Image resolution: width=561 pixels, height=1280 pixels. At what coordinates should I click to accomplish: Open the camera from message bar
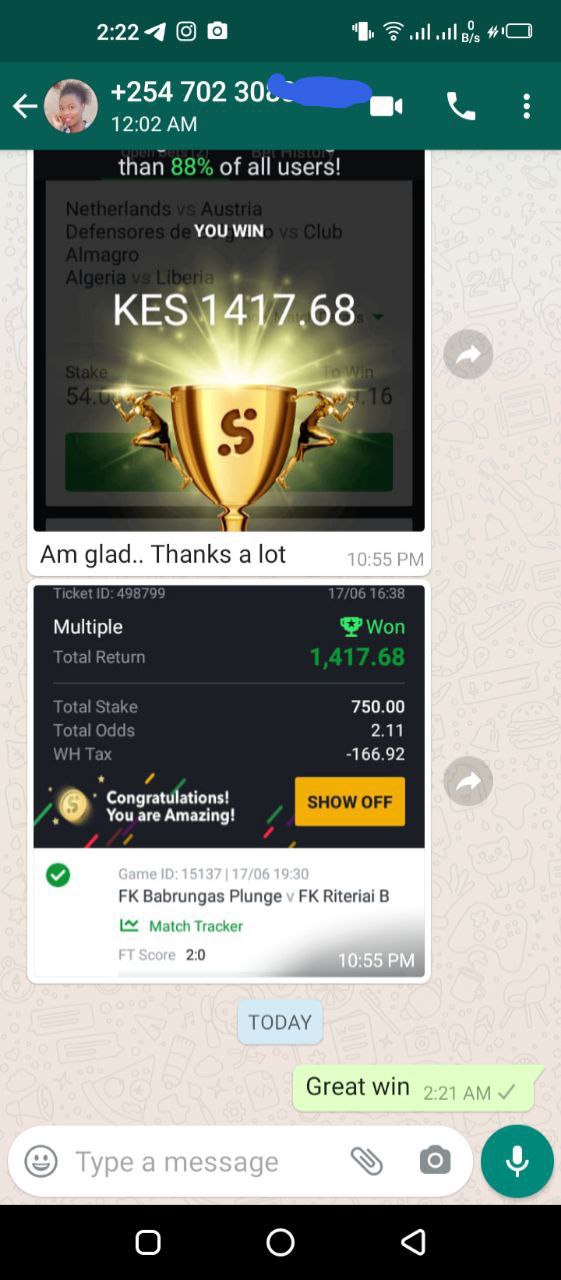point(434,1161)
